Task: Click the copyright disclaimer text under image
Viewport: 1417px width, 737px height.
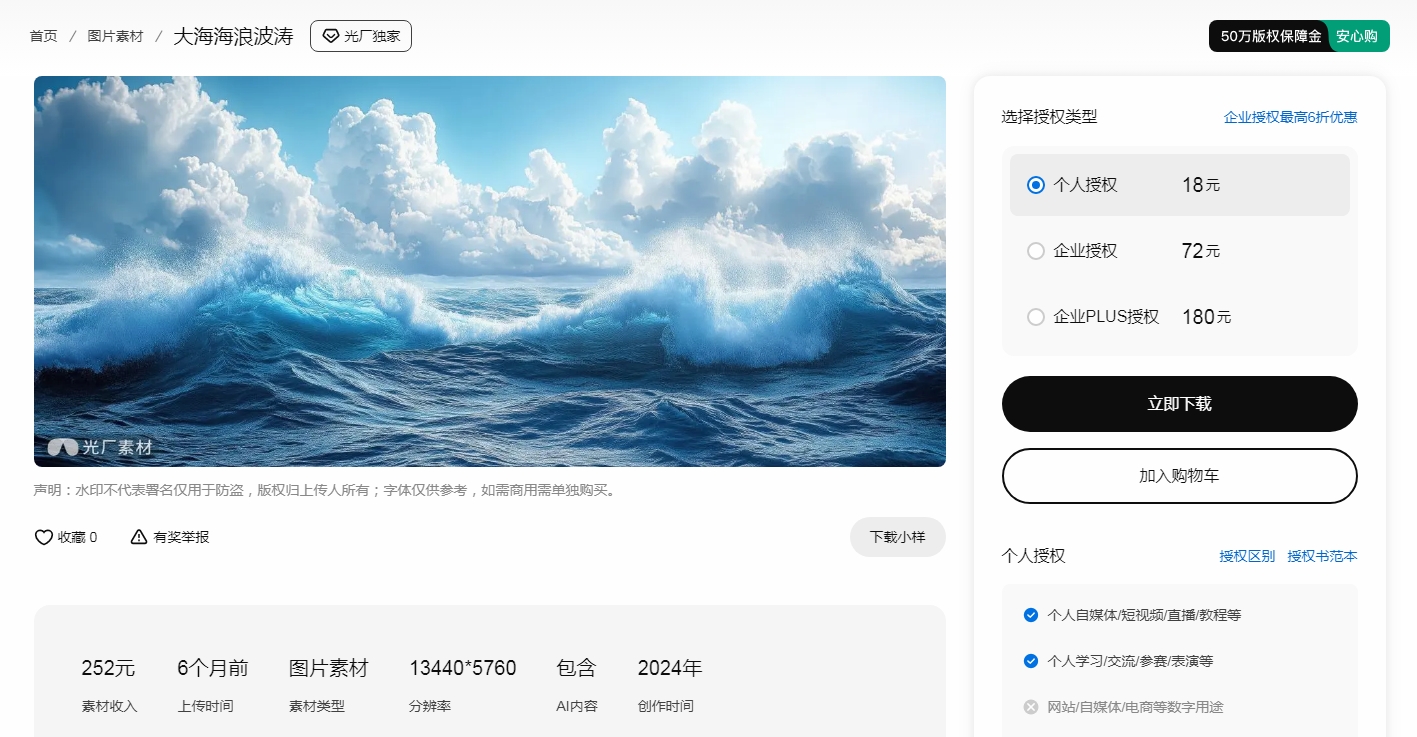Action: pos(326,490)
